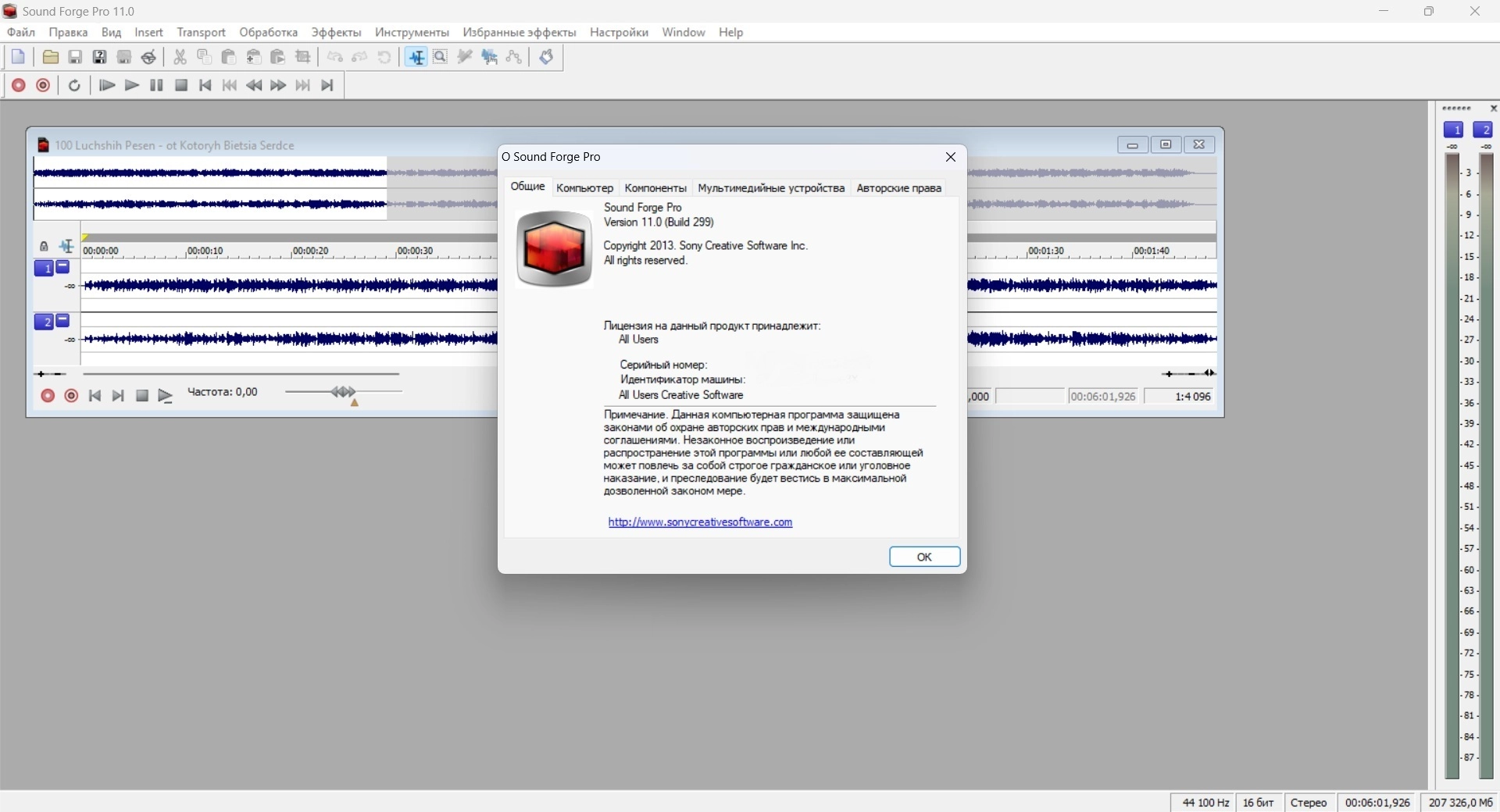Create a new file with the New toolbar icon

19,57
